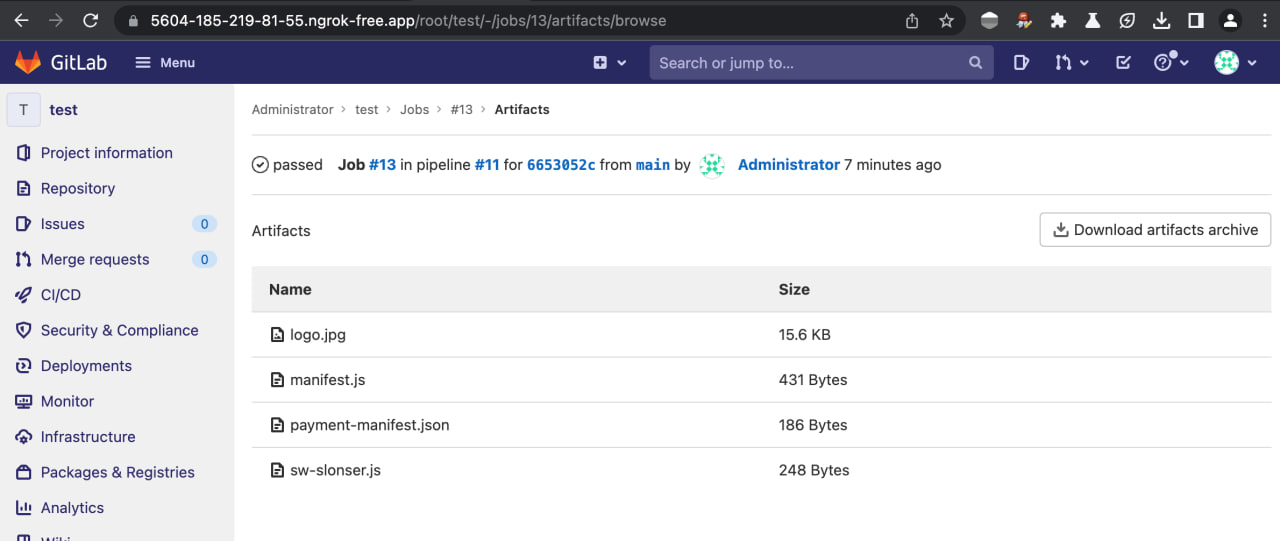Click the Browser reload page icon
Viewport: 1280px width, 541px height.
pos(91,20)
